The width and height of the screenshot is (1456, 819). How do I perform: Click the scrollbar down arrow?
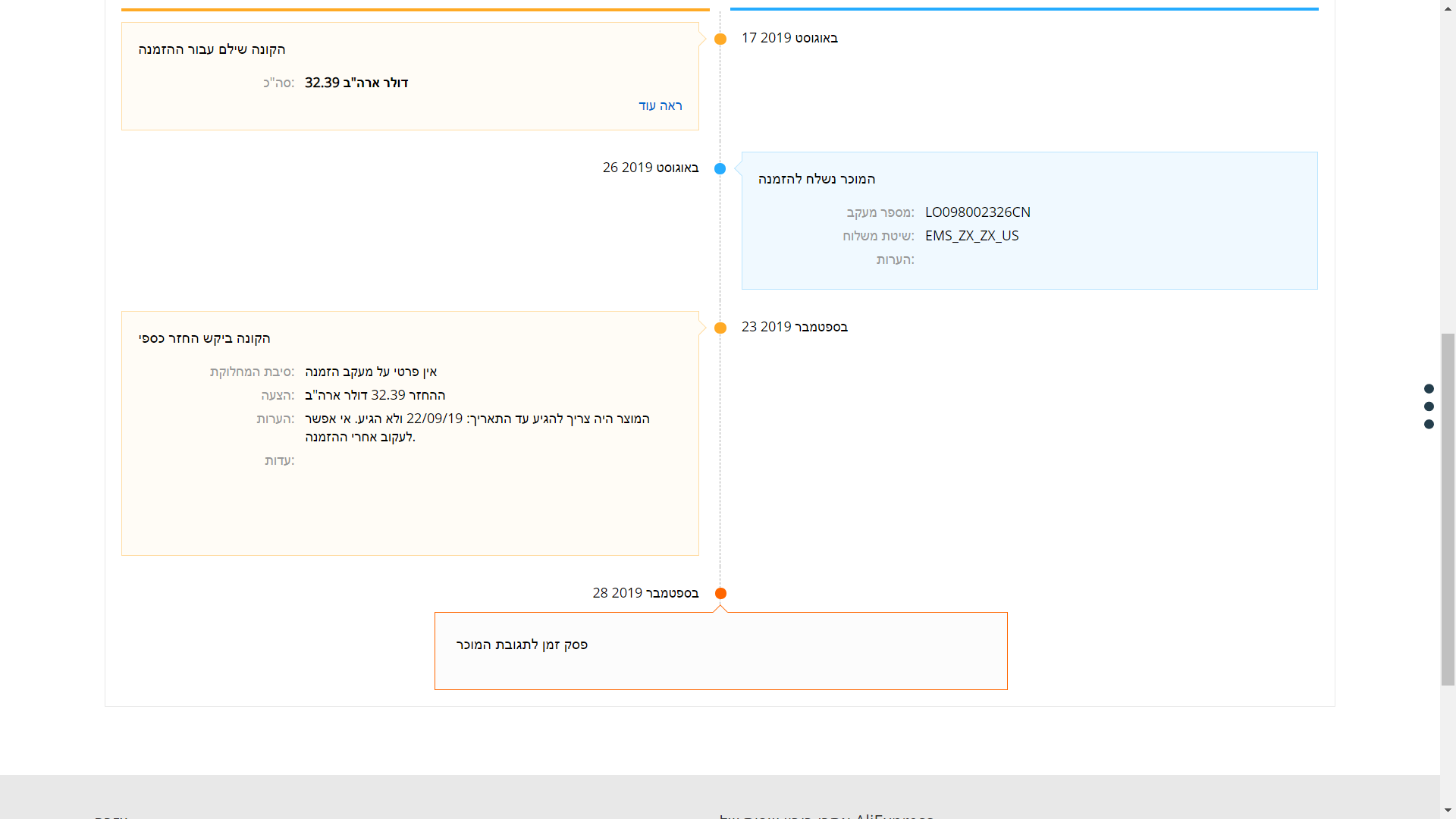(1448, 811)
